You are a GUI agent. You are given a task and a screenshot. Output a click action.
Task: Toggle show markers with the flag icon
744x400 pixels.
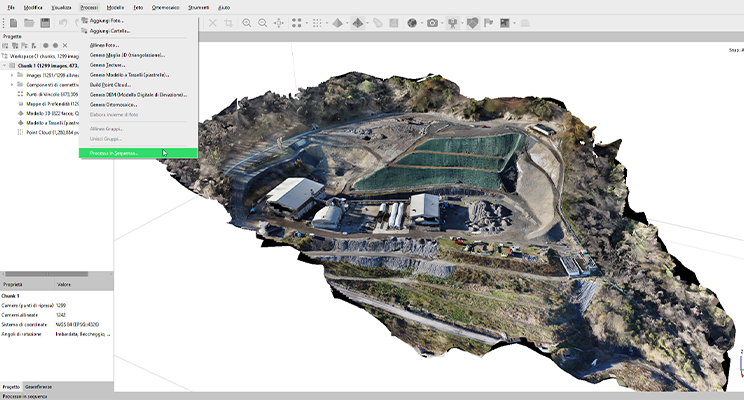[489, 23]
